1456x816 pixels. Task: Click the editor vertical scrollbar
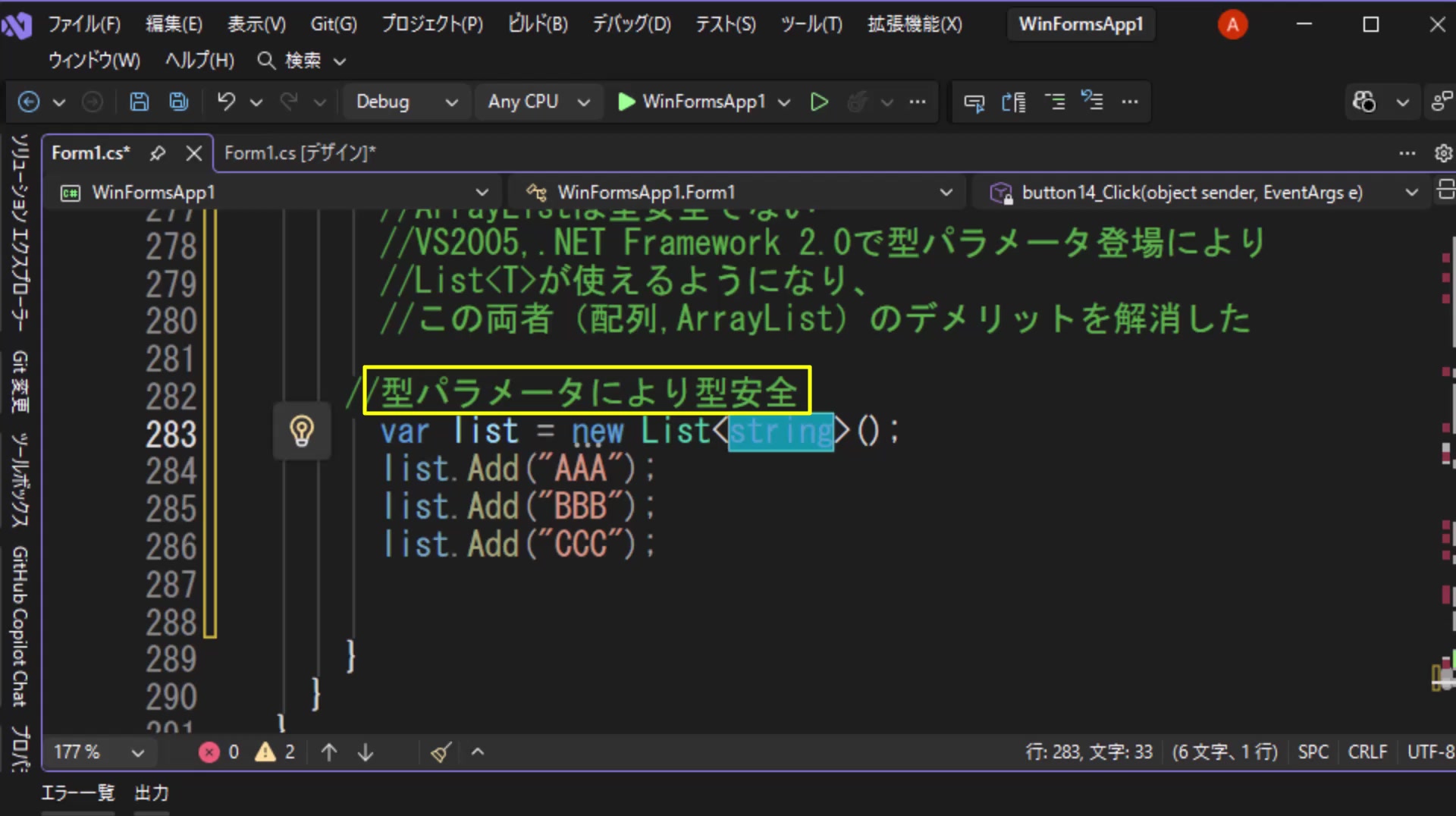tap(1447, 470)
